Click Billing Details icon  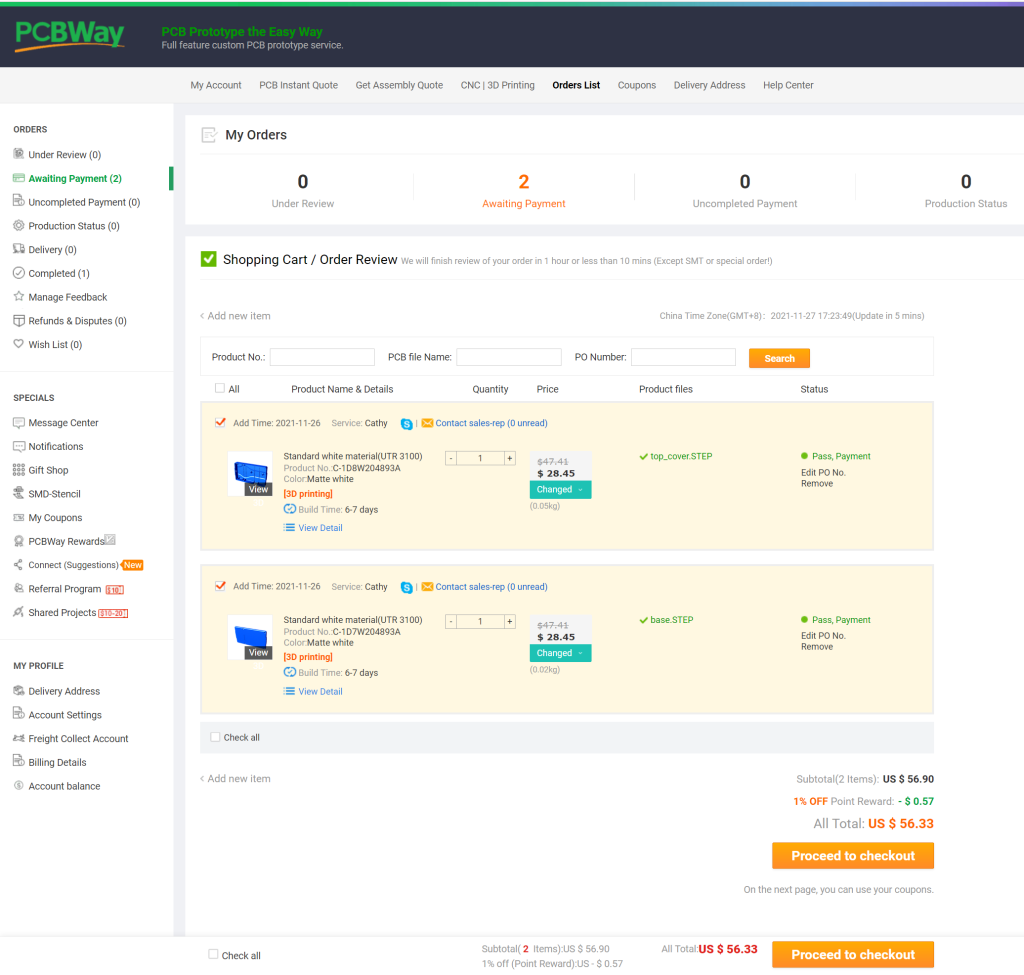point(19,761)
